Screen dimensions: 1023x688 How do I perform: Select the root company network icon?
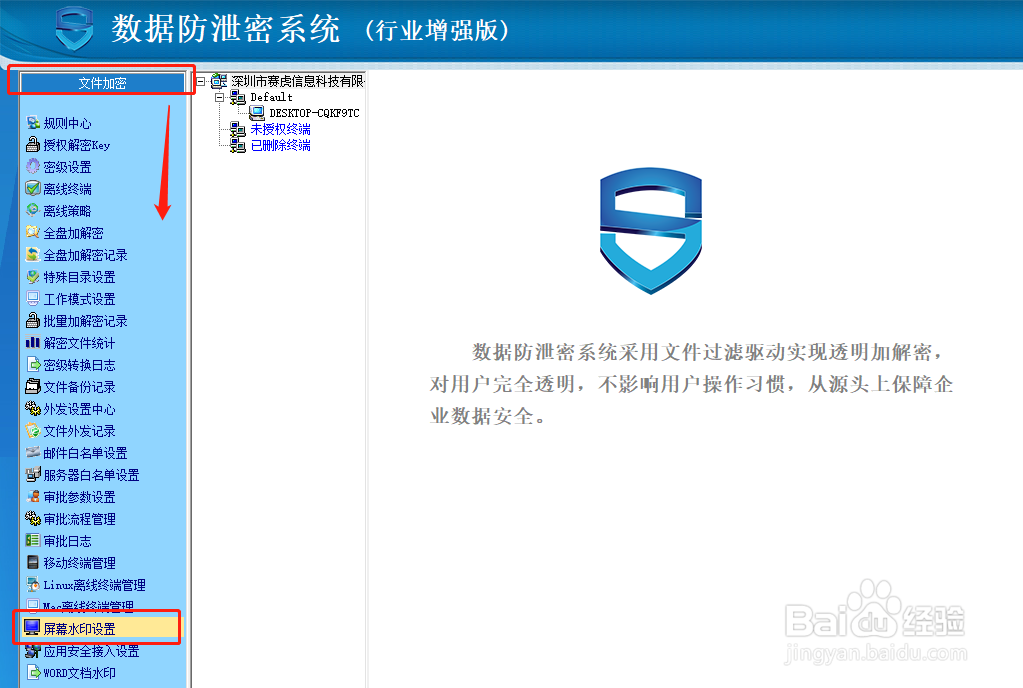(x=219, y=81)
